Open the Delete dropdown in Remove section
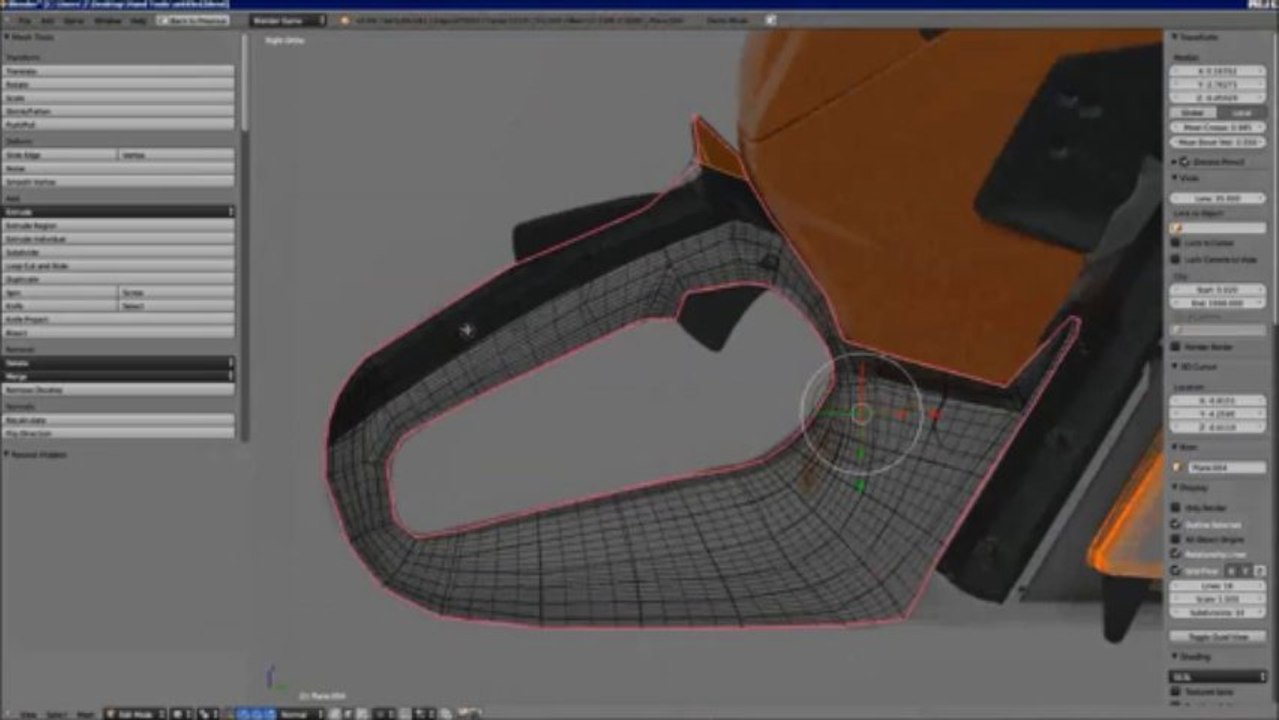This screenshot has height=720, width=1279. point(119,362)
